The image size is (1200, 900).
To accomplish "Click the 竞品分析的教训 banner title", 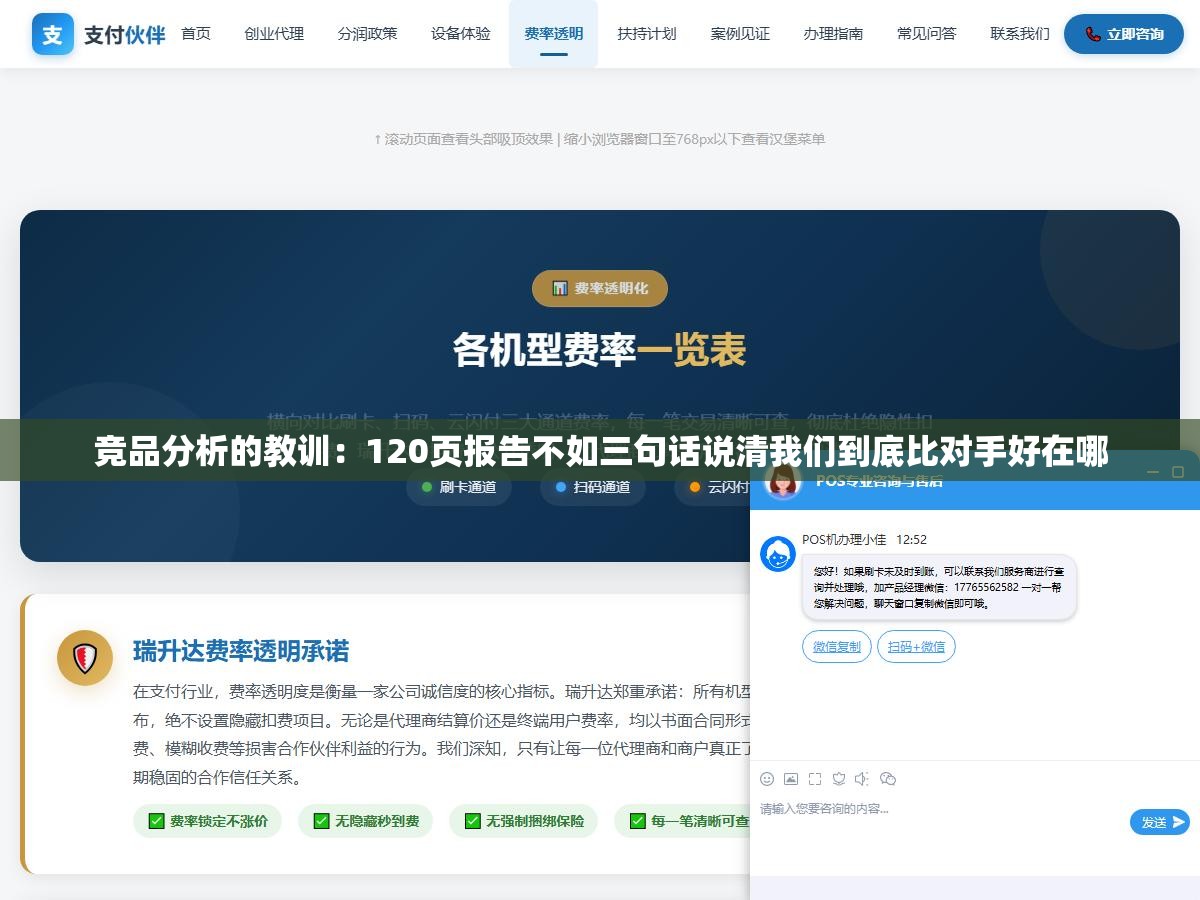I will coord(600,452).
